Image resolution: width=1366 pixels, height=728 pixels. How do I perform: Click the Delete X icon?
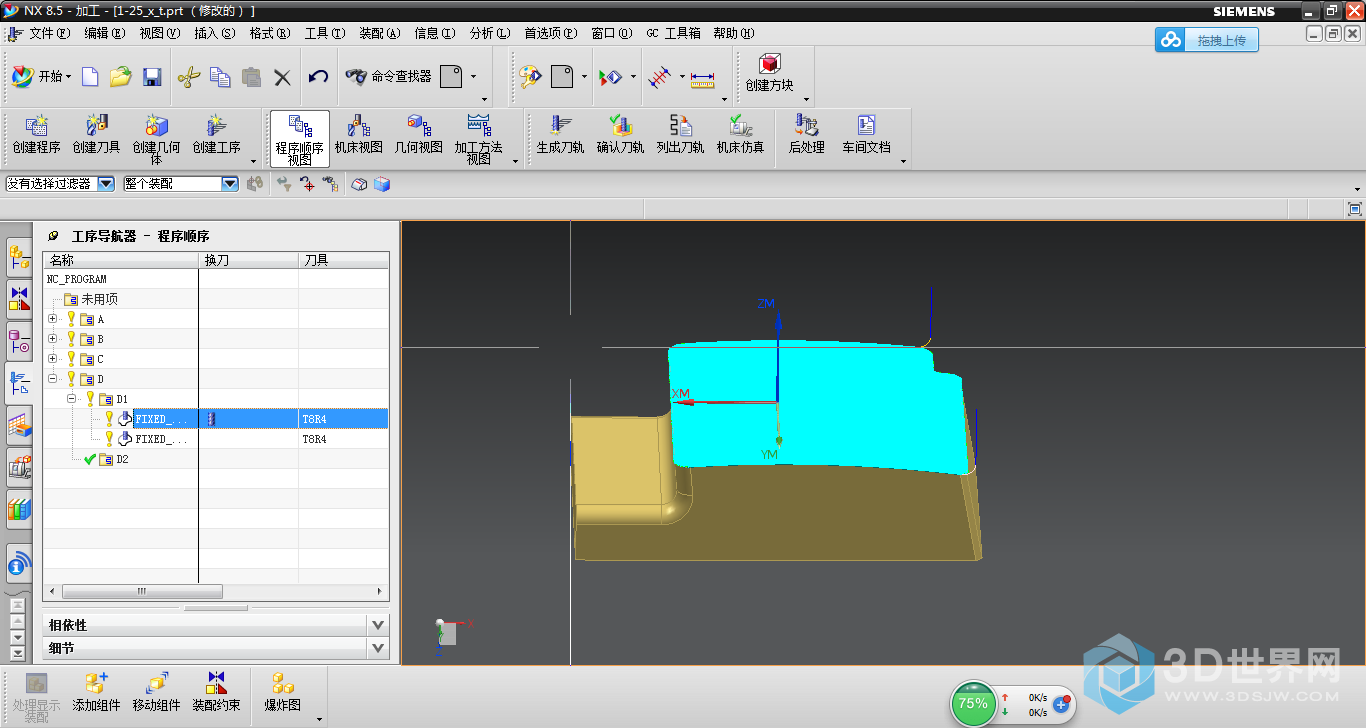[282, 77]
